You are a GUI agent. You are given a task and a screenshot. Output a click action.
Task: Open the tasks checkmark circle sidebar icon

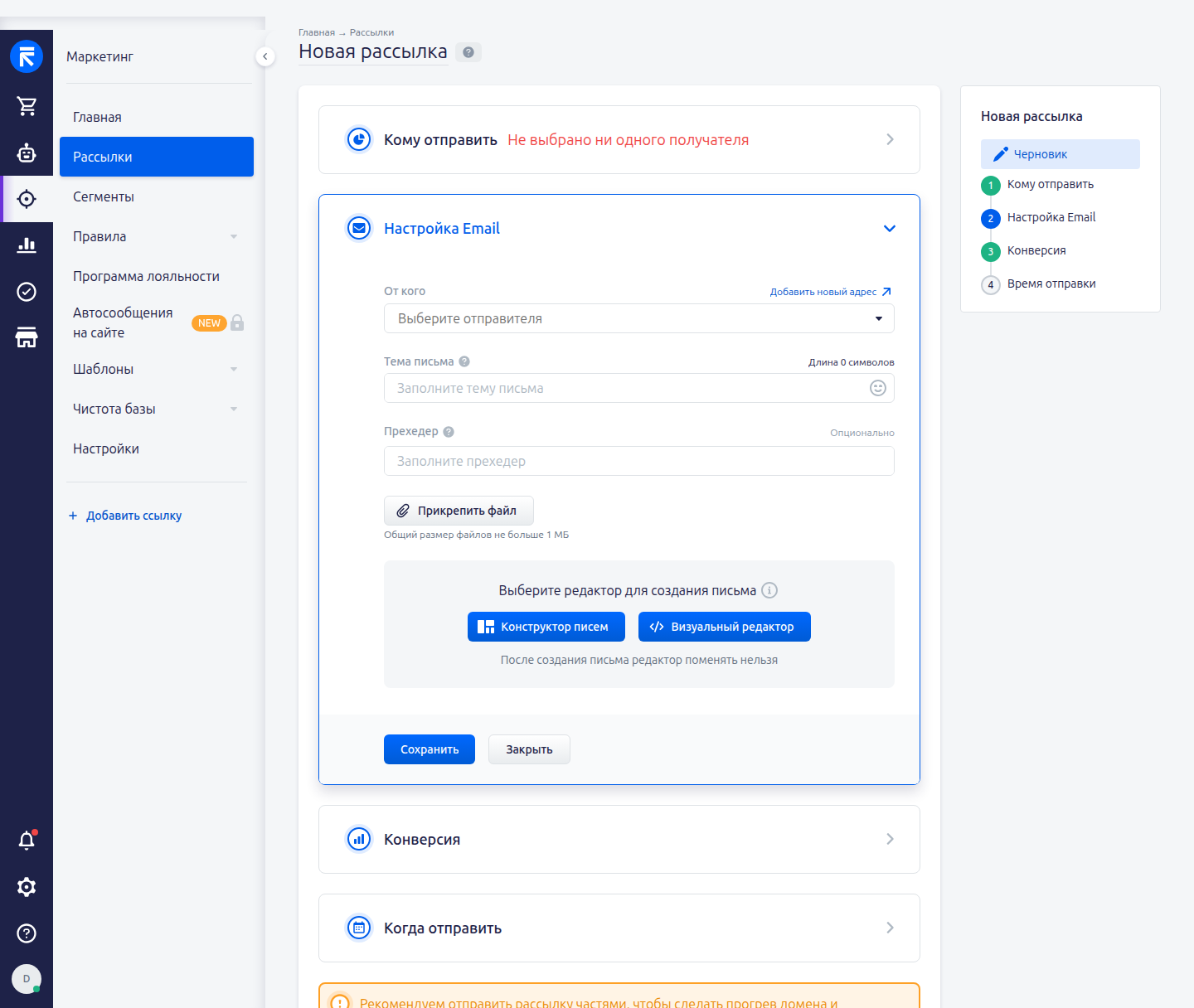coord(27,291)
